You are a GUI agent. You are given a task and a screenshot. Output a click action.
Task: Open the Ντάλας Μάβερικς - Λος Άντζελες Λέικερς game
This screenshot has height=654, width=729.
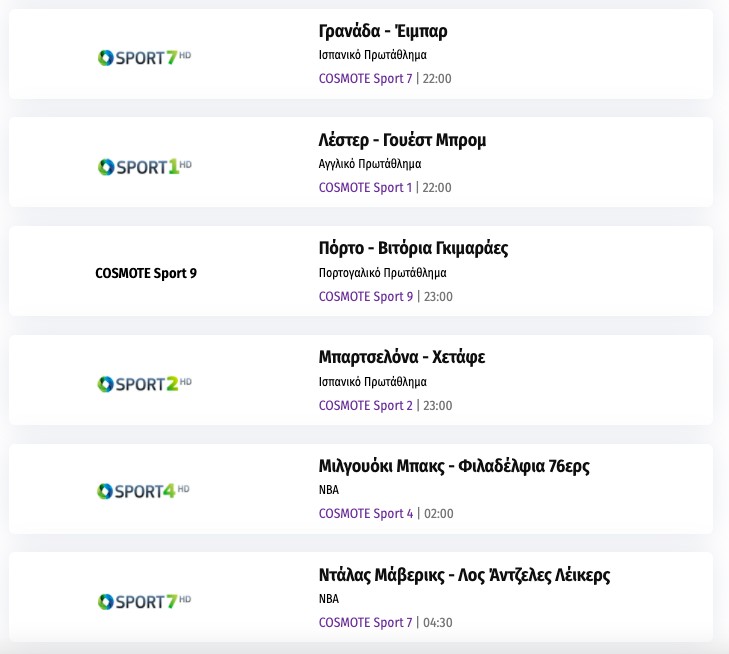coord(464,575)
